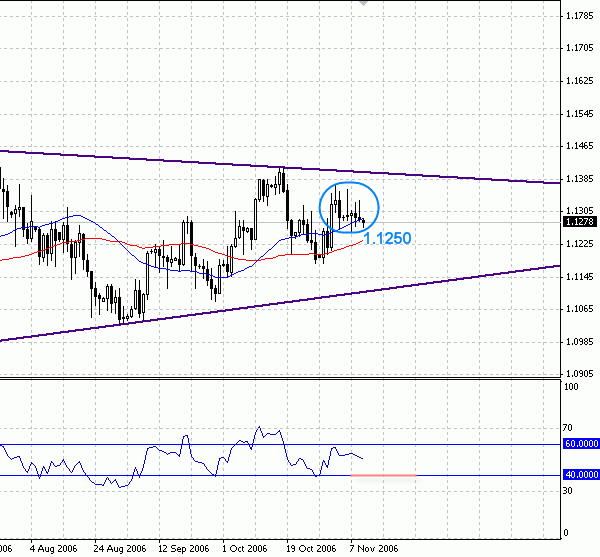The image size is (600, 557).
Task: Click the current price label 1.1278
Action: pos(580,222)
